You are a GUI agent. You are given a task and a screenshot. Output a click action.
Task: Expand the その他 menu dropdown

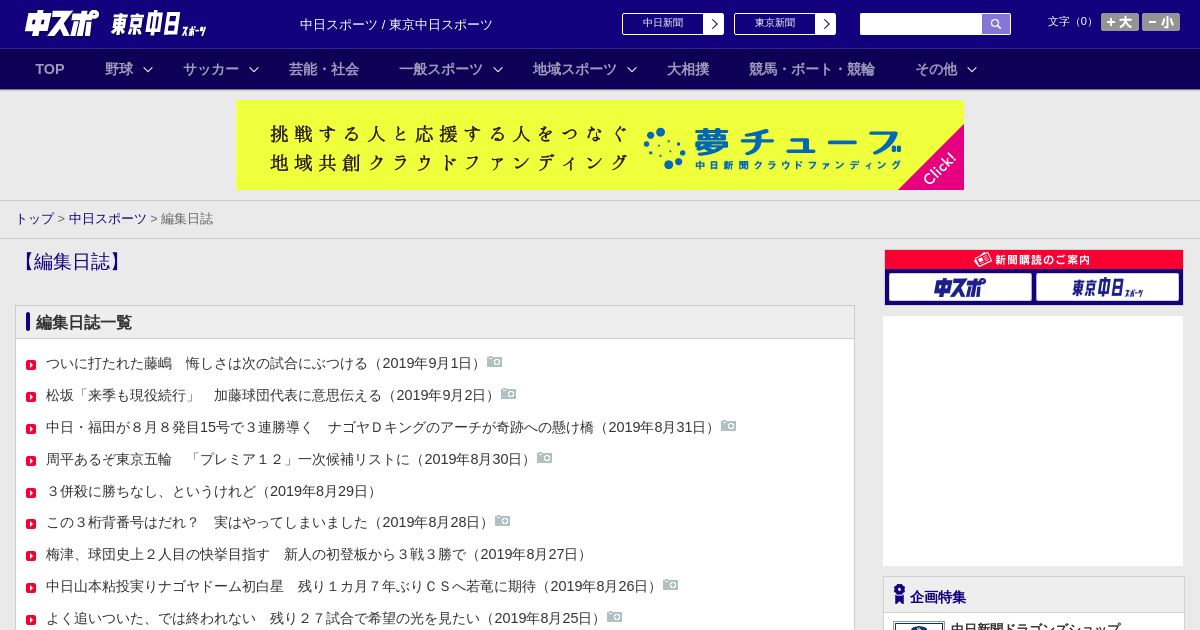pos(946,69)
